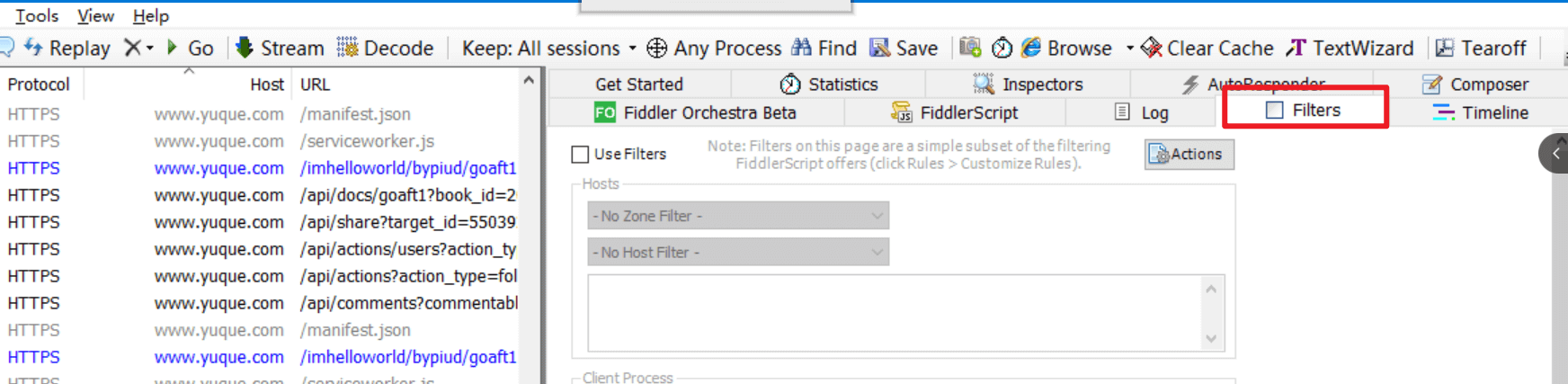Open the TextWizard tool
Viewport: 1568px width, 384px height.
pyautogui.click(x=1296, y=48)
